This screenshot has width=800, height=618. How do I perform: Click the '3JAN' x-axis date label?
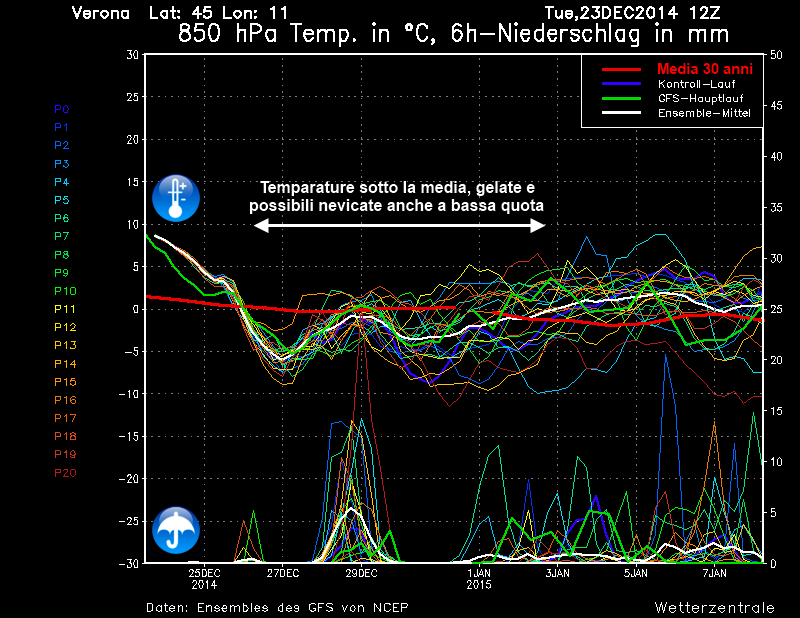[558, 573]
